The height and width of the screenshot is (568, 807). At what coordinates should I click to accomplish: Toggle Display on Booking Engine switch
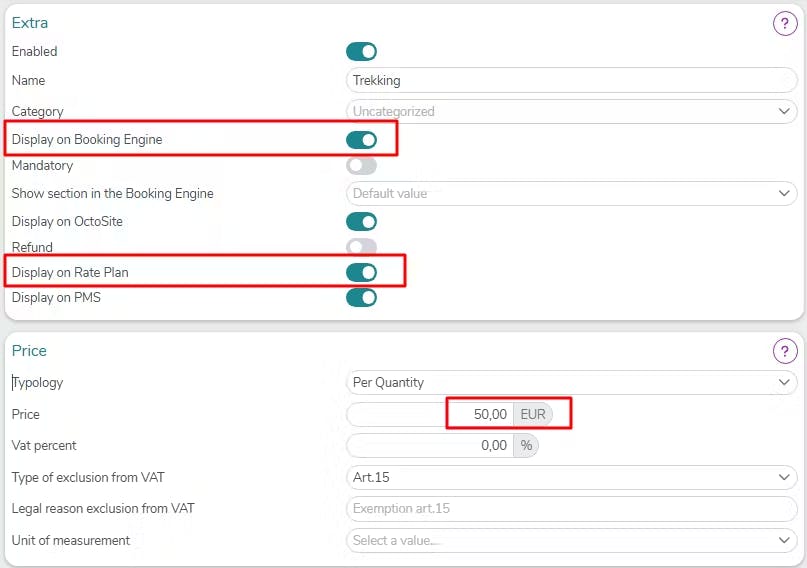[x=361, y=140]
